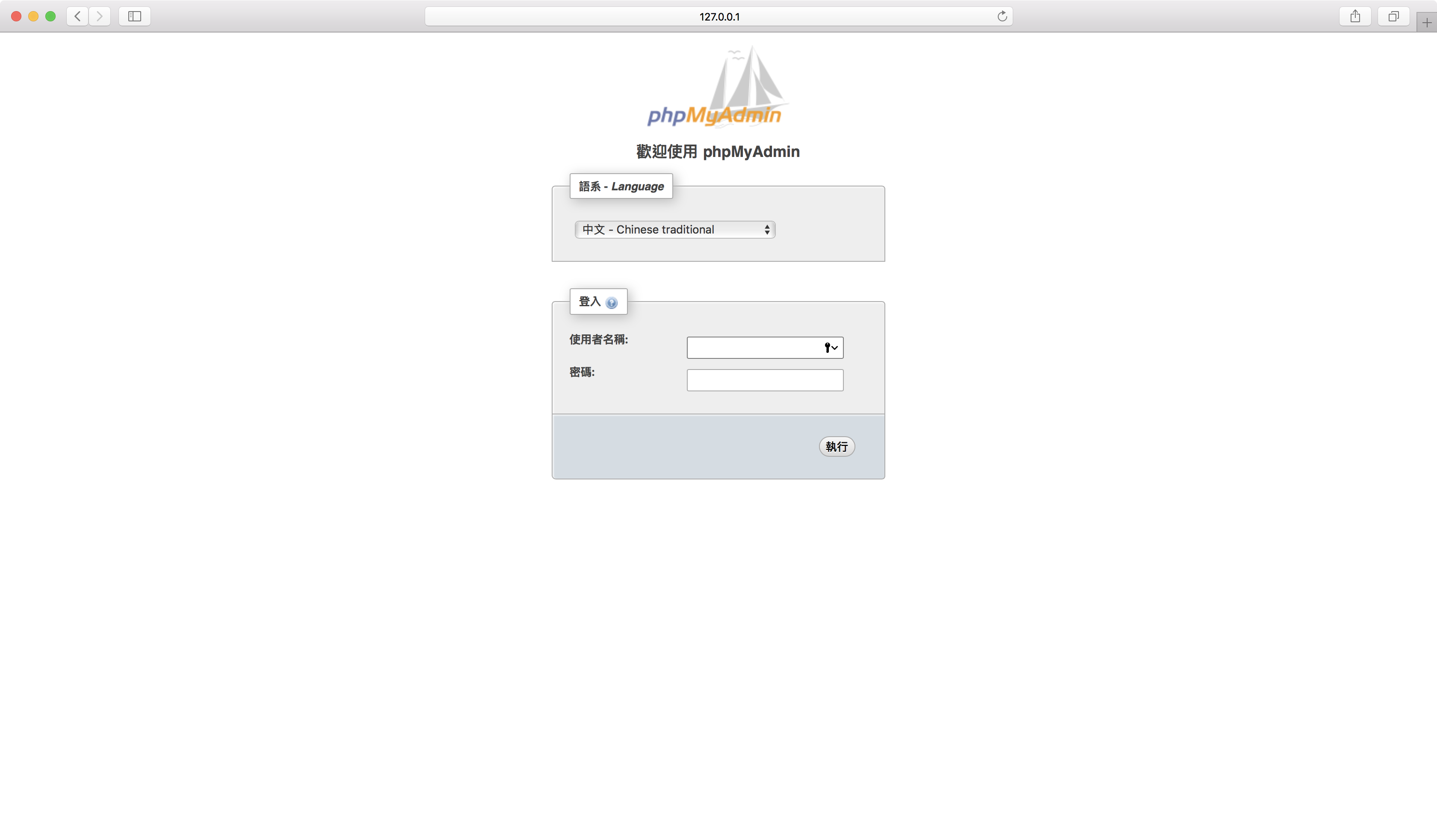Click the green full screen window button
The image size is (1437, 840).
50,16
